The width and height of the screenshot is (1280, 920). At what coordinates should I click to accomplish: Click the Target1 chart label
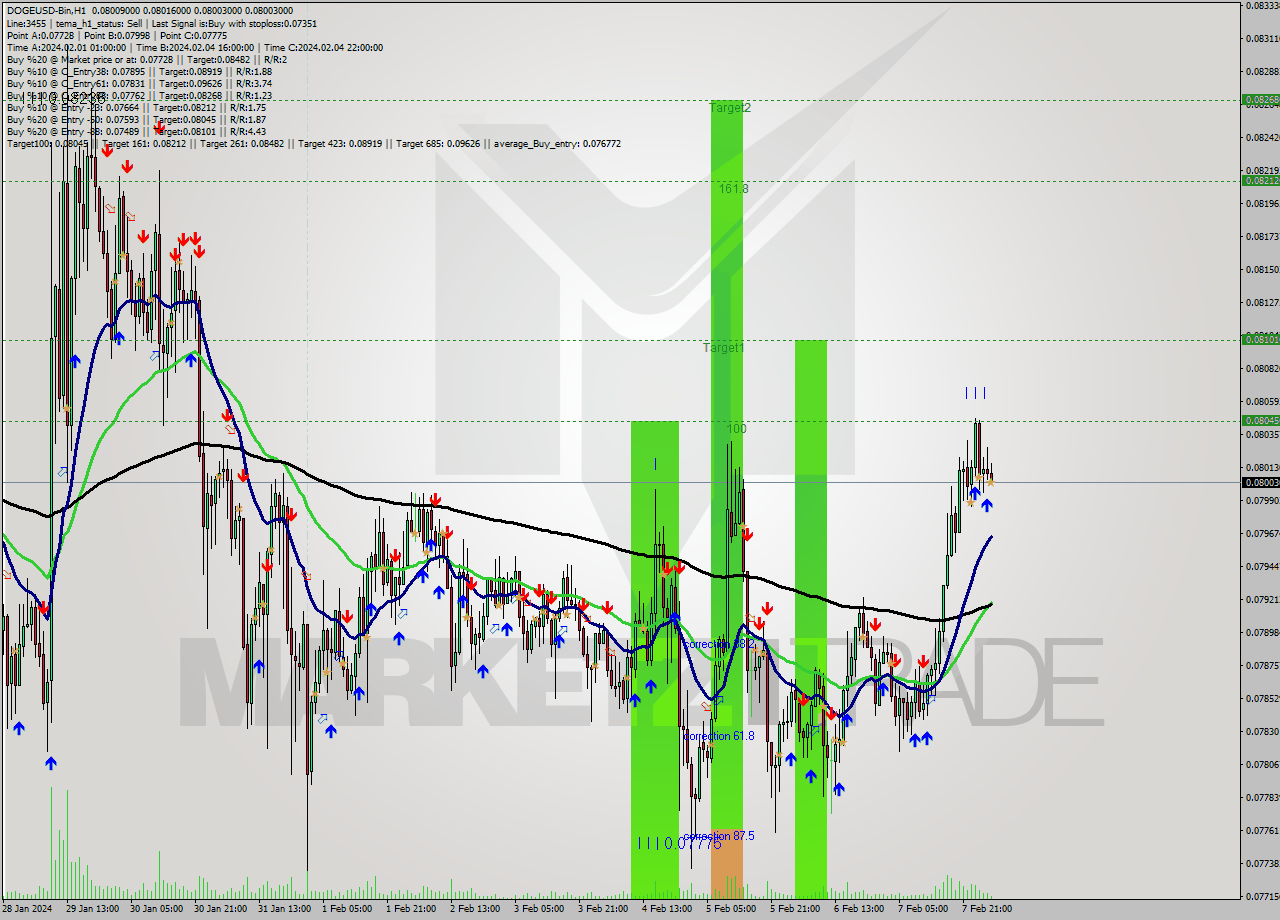[x=723, y=348]
